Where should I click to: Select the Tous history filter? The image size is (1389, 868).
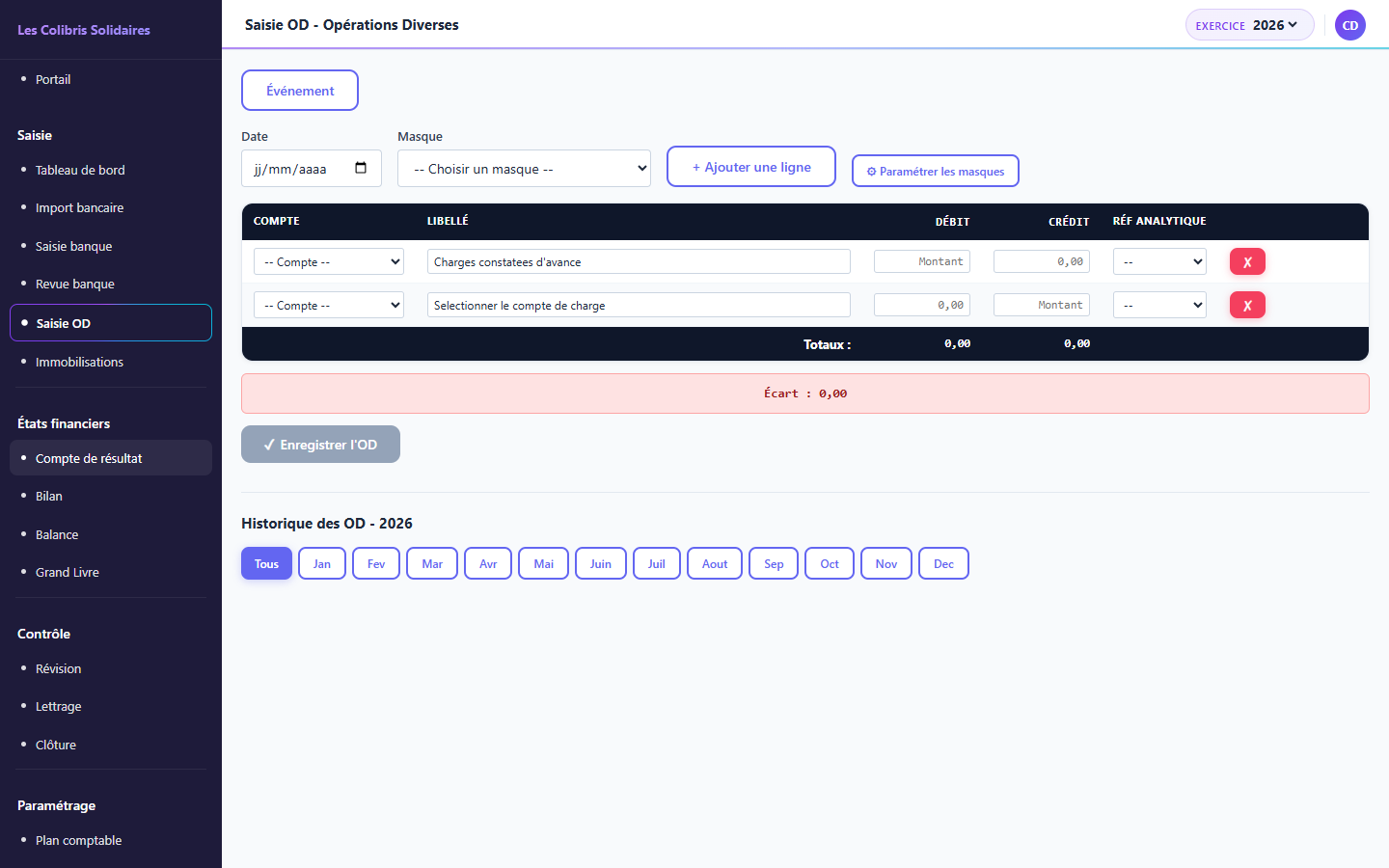click(x=266, y=563)
